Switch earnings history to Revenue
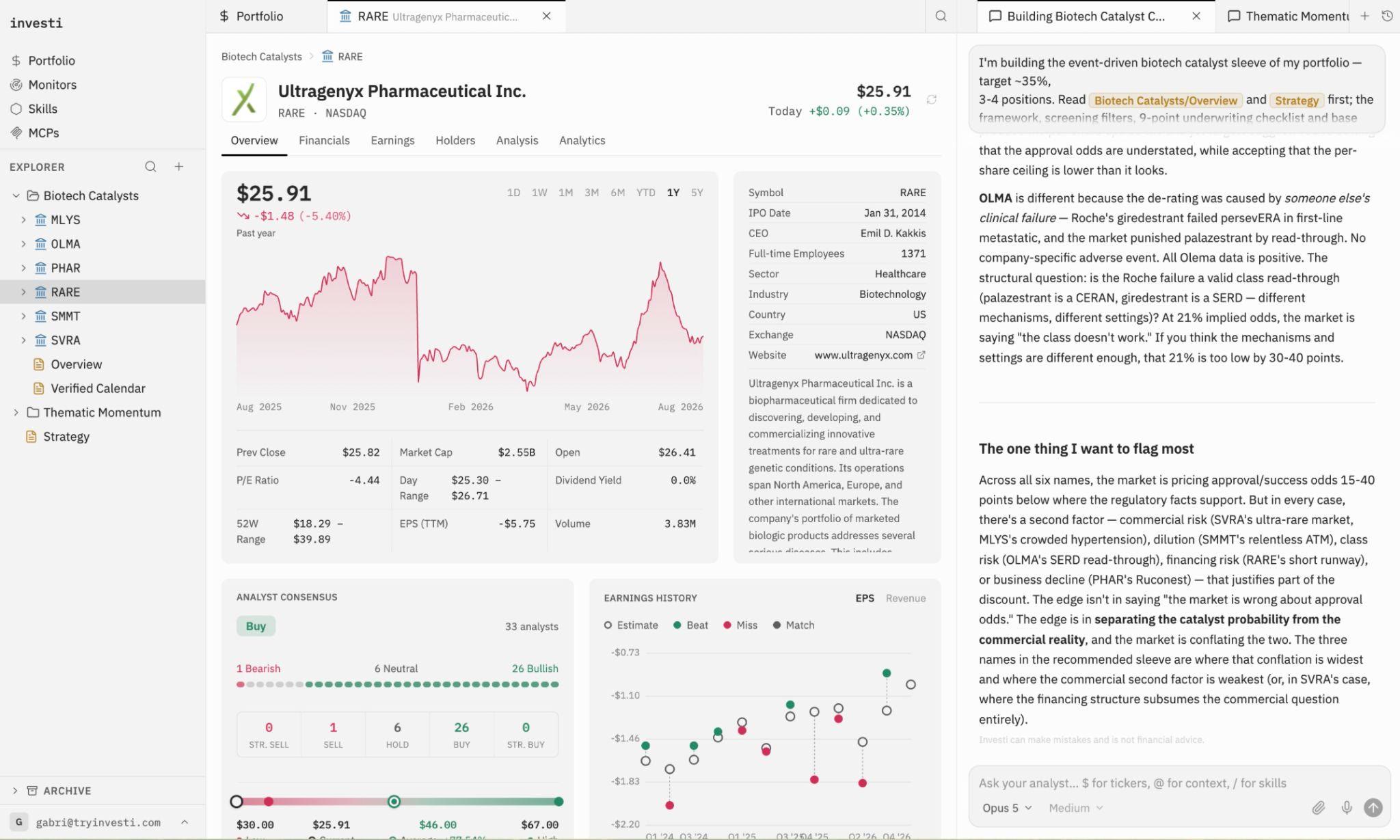This screenshot has width=1400, height=840. (905, 598)
